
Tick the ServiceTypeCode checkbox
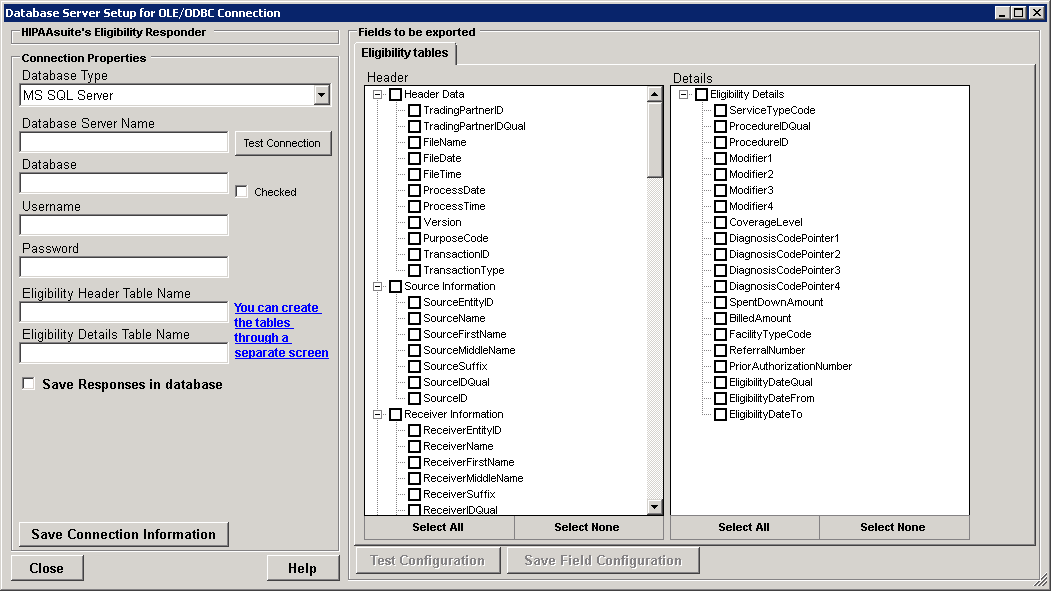[x=721, y=110]
